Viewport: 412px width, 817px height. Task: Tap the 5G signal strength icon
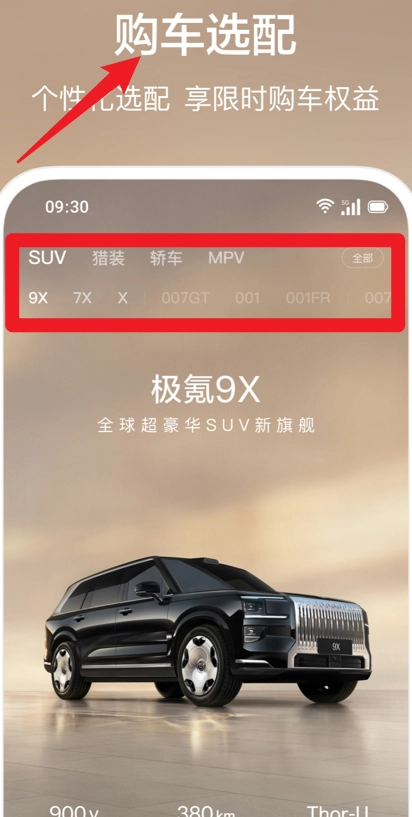(351, 206)
